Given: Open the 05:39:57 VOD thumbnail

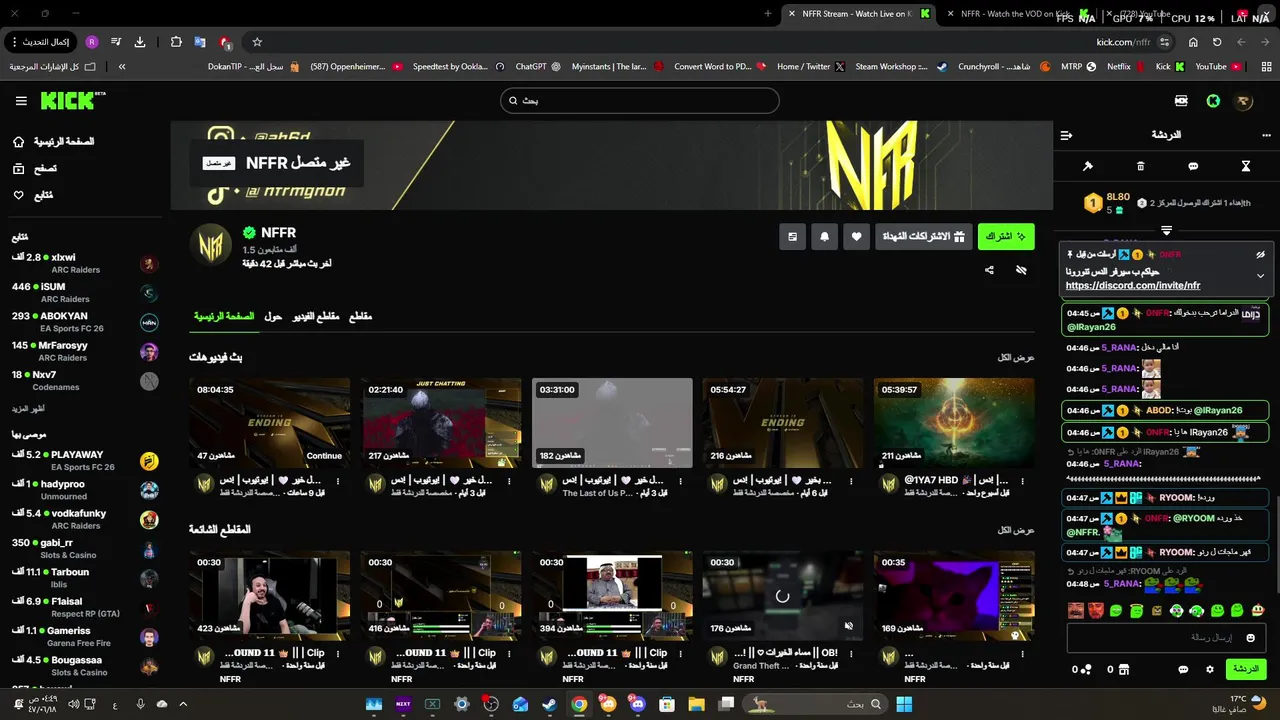Looking at the screenshot, I should pyautogui.click(x=954, y=423).
